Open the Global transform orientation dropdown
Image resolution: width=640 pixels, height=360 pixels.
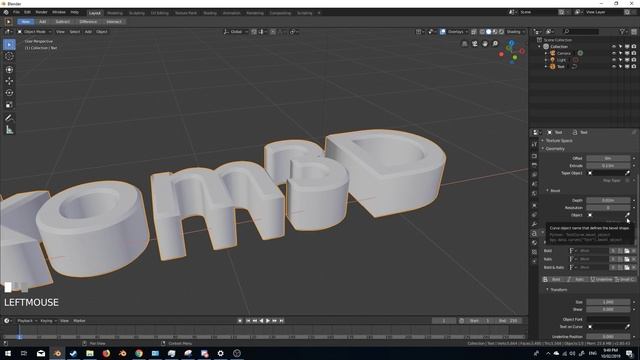tap(236, 31)
